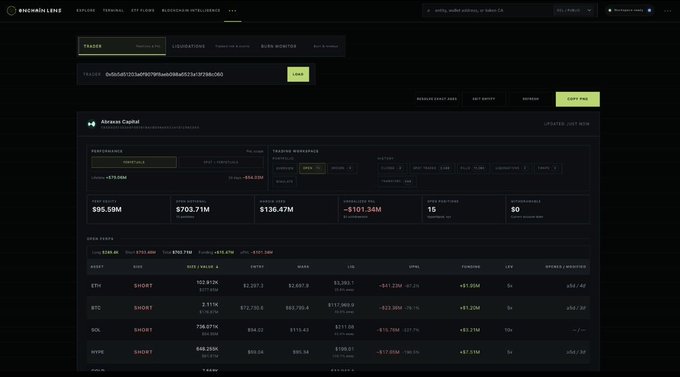Viewport: 680px width, 377px height.
Task: Click the Workspace ready status pill
Action: tap(630, 10)
